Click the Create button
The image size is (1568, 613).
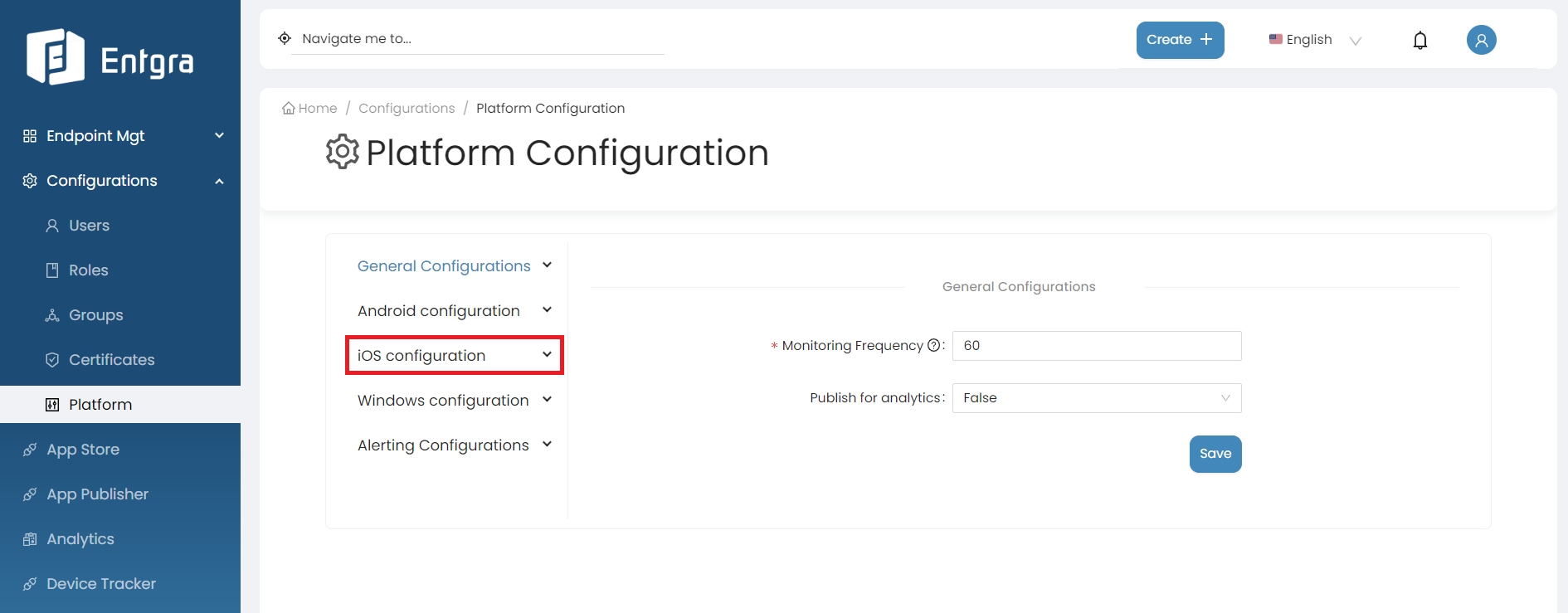pos(1180,40)
